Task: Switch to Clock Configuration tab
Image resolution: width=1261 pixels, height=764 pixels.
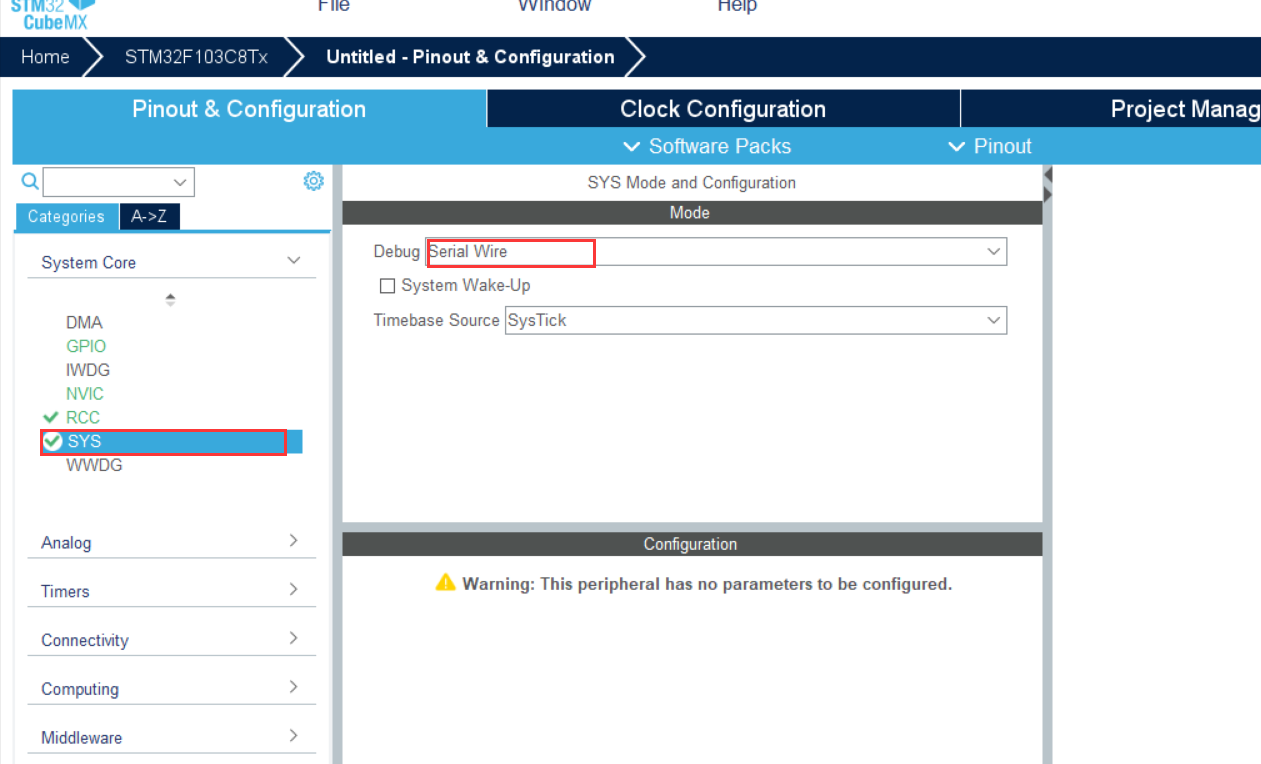Action: pos(723,109)
